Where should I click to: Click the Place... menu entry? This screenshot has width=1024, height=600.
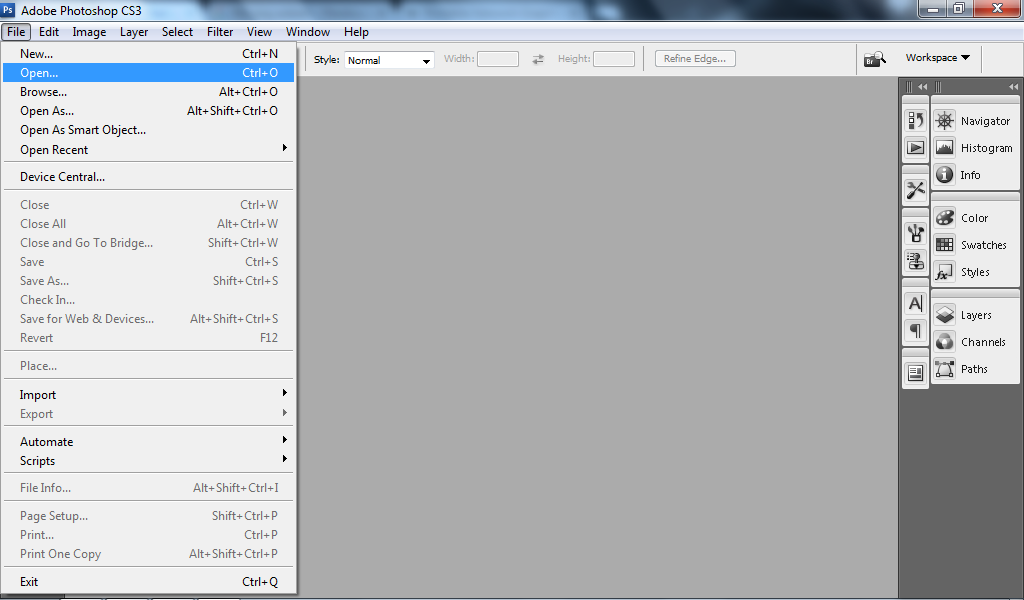(149, 366)
